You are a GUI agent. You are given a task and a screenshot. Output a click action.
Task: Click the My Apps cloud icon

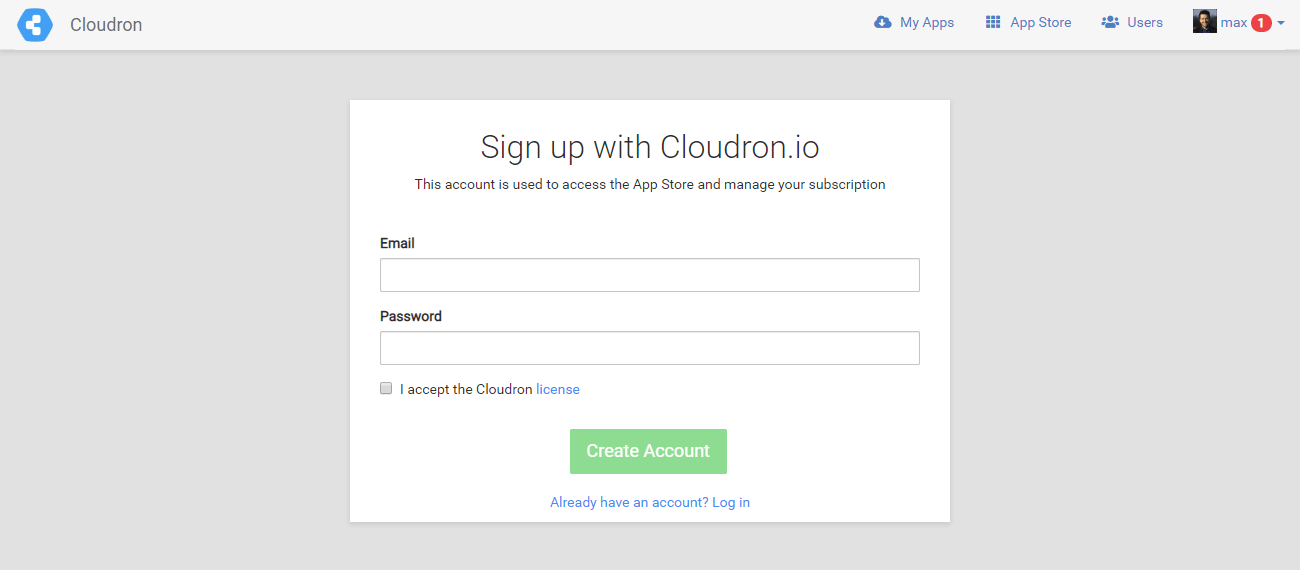tap(883, 22)
